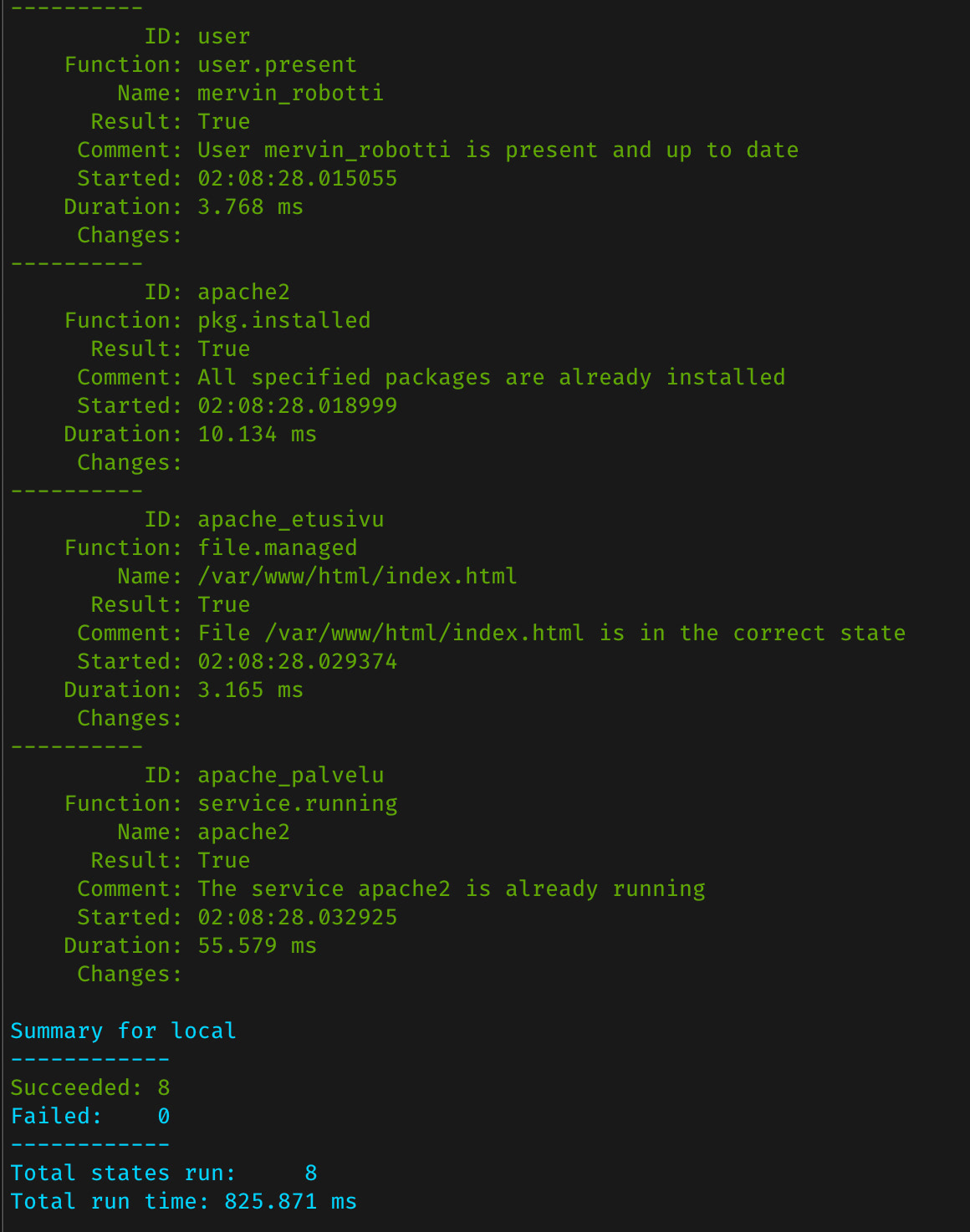Click the comment about user being up to date
Screen dimensions: 970x1232
[x=498, y=150]
